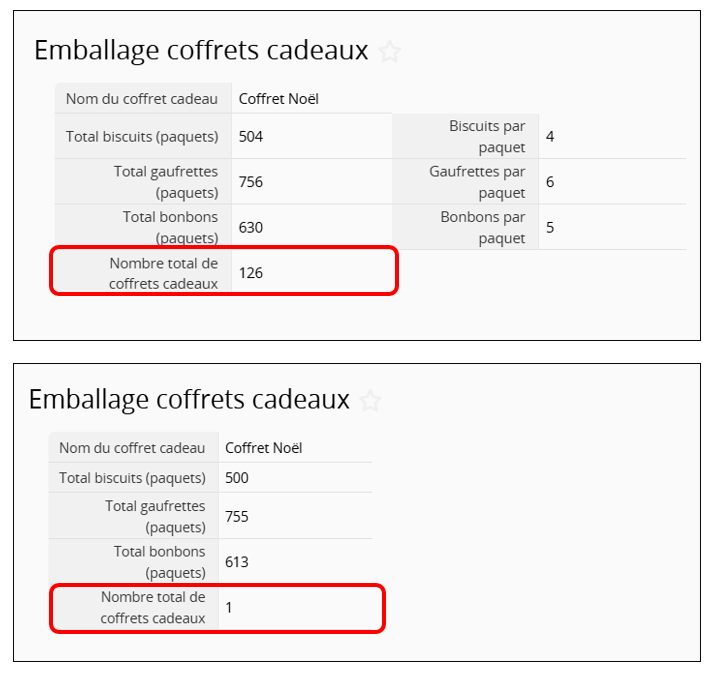The image size is (706, 677).
Task: Click the "Bonbons par paquet" label
Action: click(x=483, y=227)
